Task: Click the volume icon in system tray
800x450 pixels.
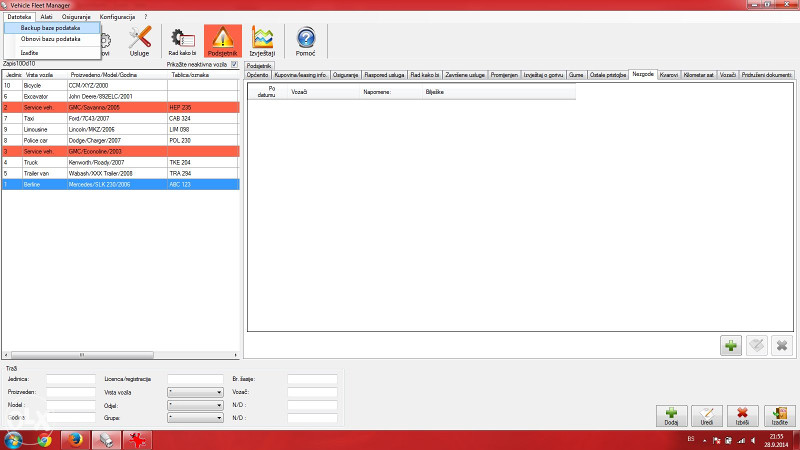Action: 754,440
